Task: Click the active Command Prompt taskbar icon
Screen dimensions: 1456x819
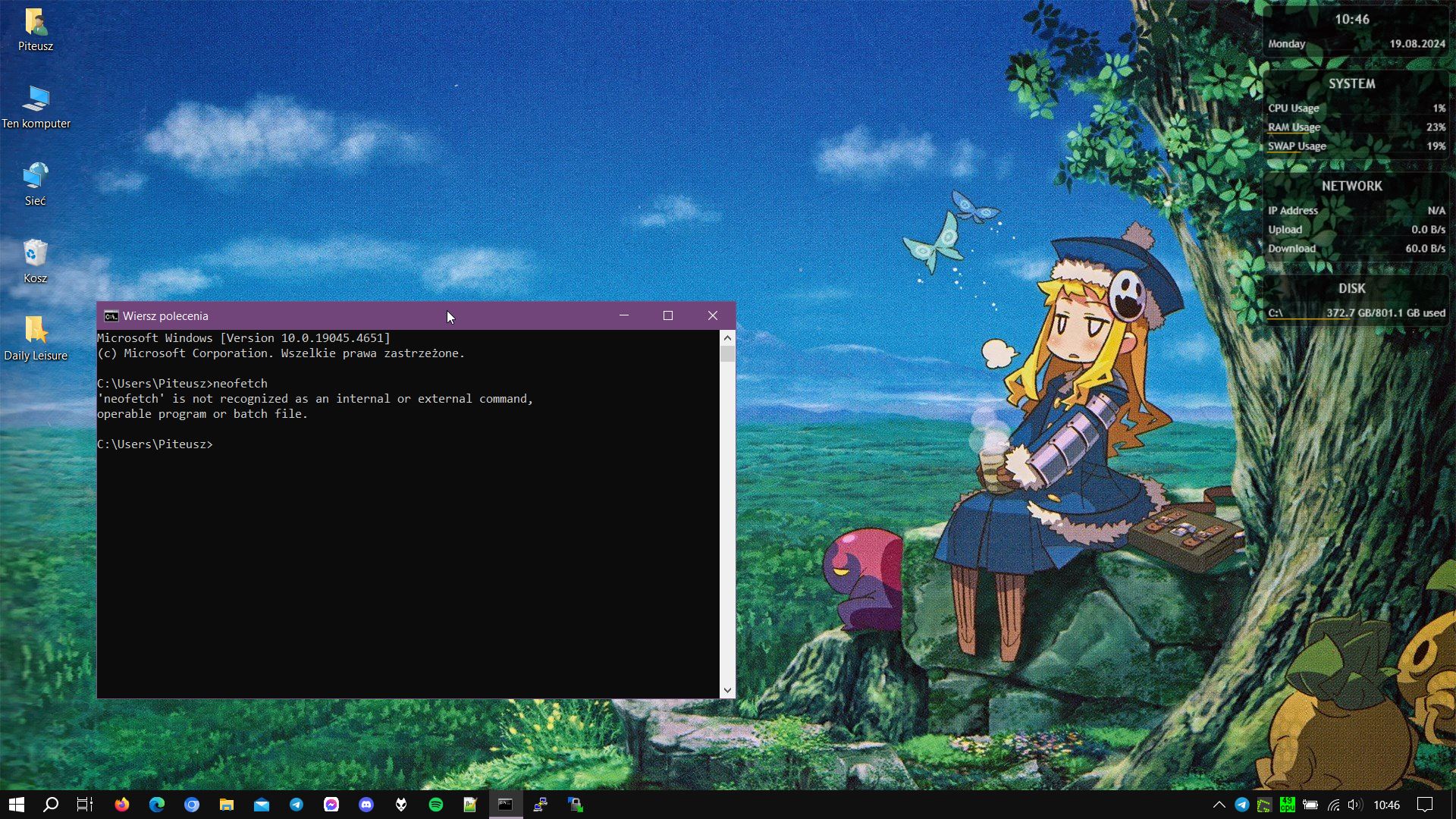Action: pos(505,805)
